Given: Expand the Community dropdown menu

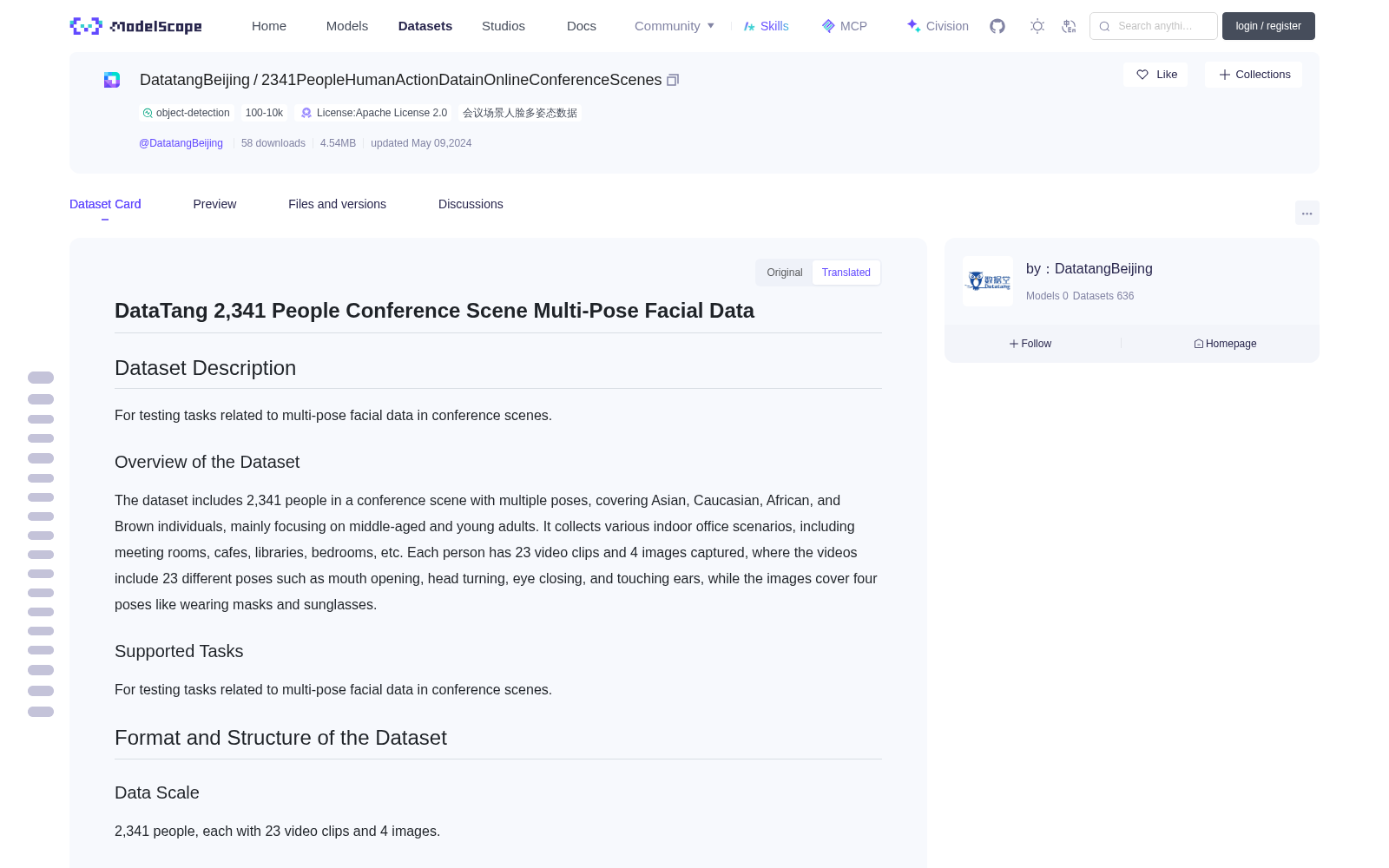Looking at the screenshot, I should [x=675, y=26].
